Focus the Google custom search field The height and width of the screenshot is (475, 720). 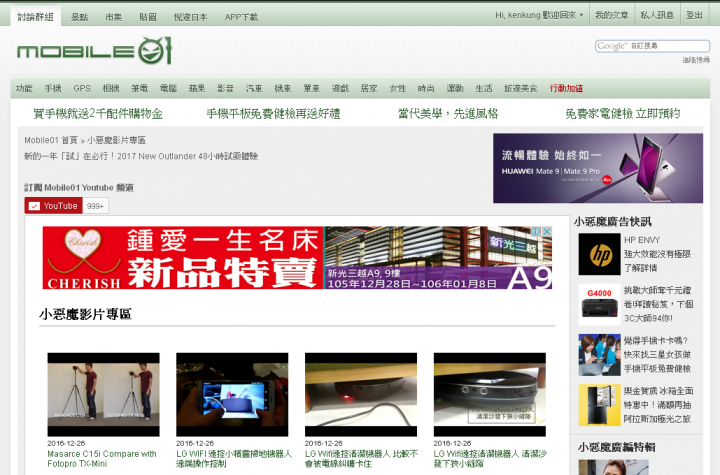tap(652, 46)
